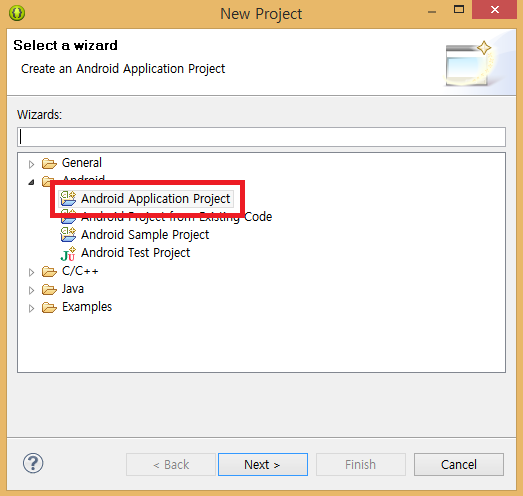The image size is (523, 496).
Task: Expand the Examples category
Action: [31, 309]
